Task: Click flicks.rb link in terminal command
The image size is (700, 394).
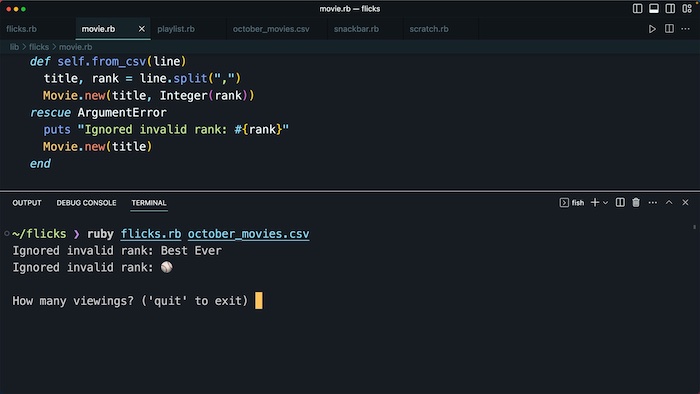Action: tap(151, 234)
